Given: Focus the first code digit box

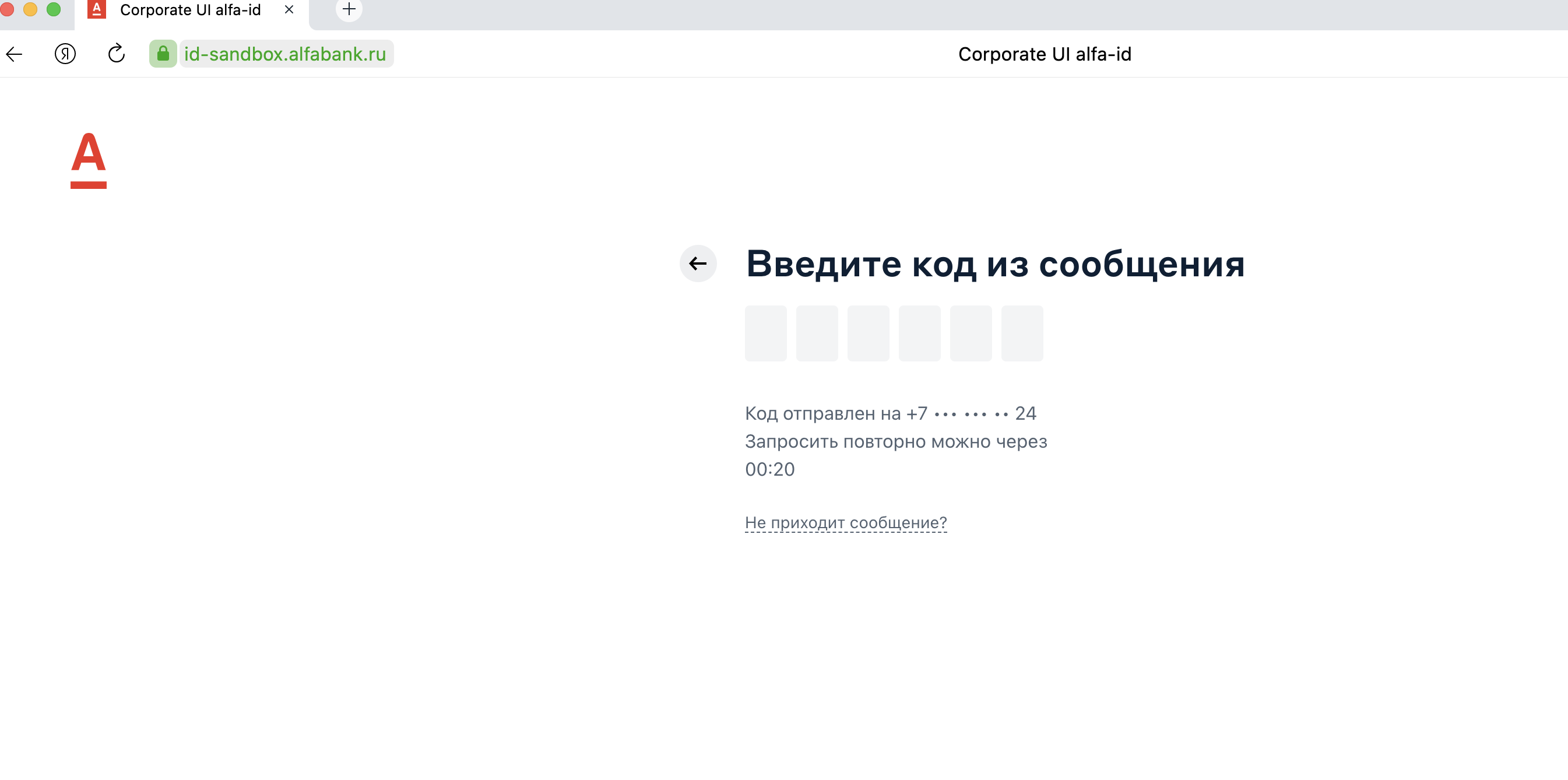Looking at the screenshot, I should 766,333.
